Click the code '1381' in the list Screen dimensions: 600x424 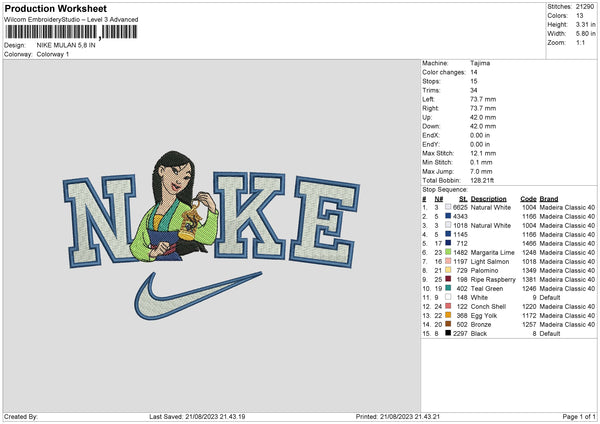(x=529, y=279)
